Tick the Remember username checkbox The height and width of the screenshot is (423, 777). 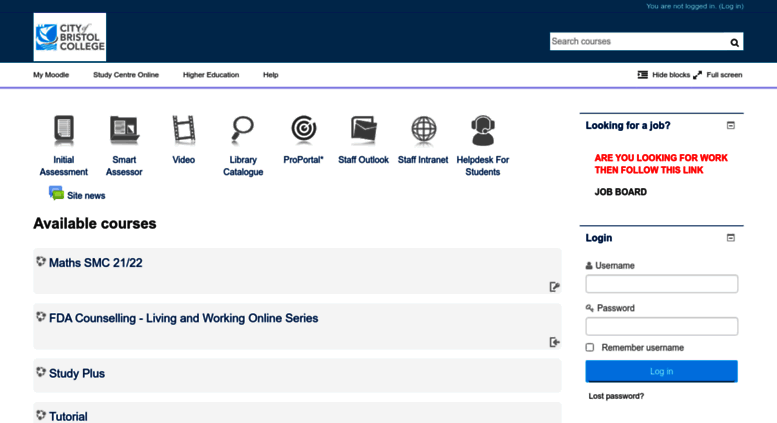590,347
